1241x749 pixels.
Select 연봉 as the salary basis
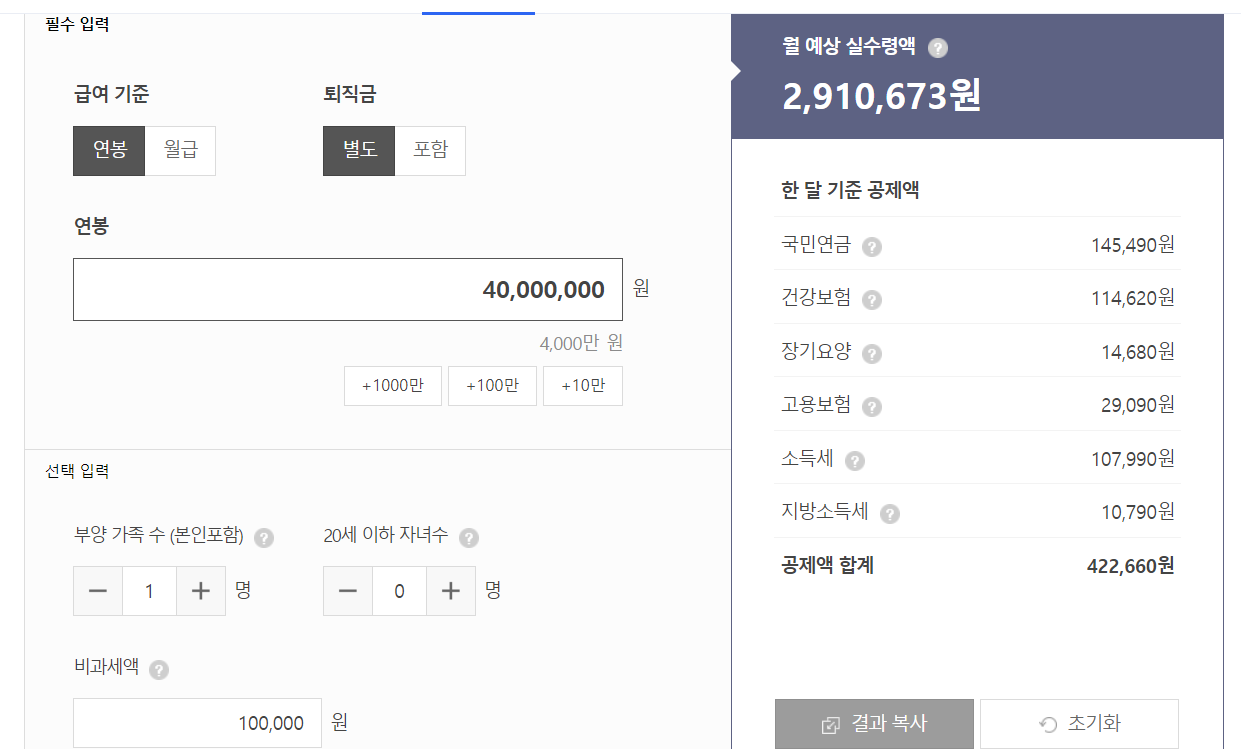pos(108,150)
